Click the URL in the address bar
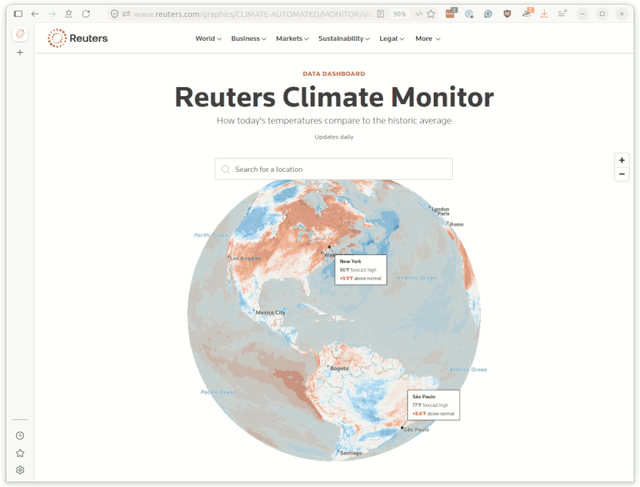This screenshot has height=487, width=640. pyautogui.click(x=253, y=14)
